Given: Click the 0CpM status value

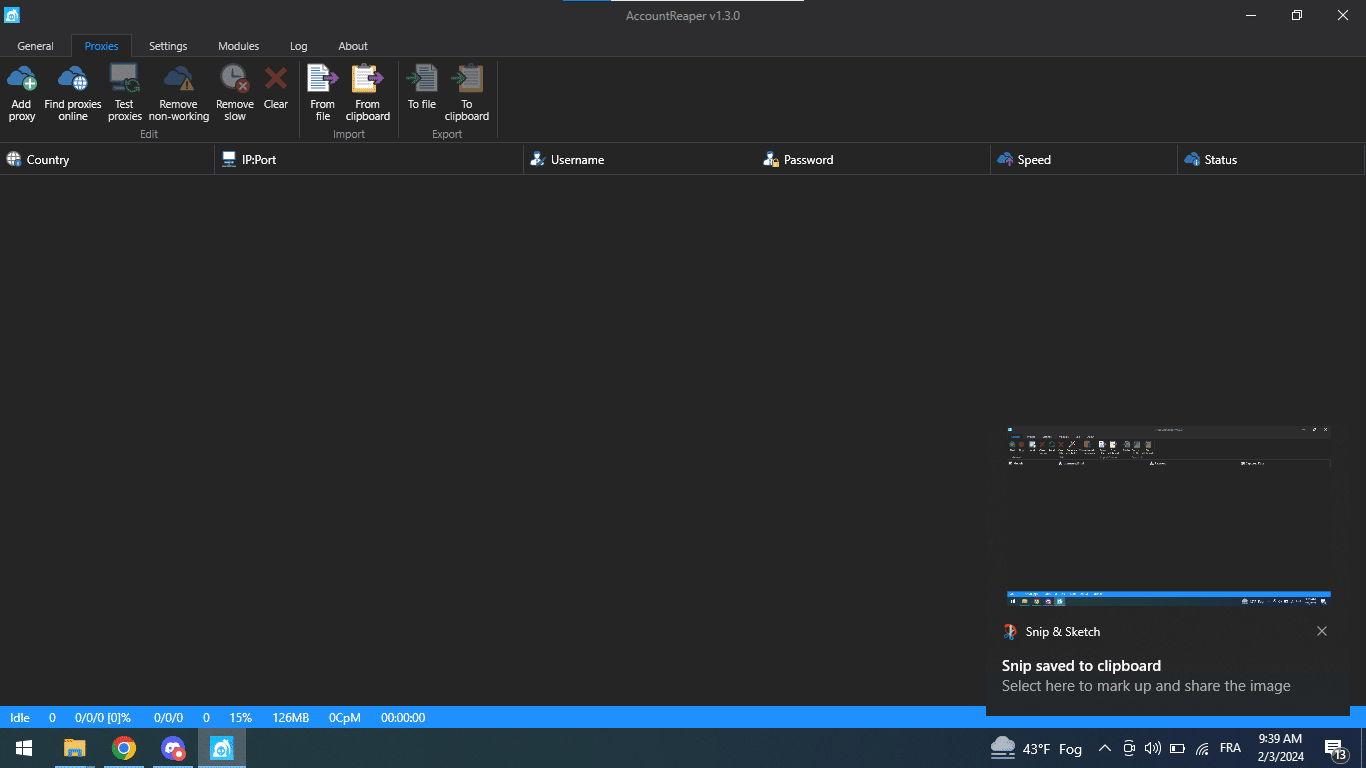Looking at the screenshot, I should pyautogui.click(x=345, y=718).
